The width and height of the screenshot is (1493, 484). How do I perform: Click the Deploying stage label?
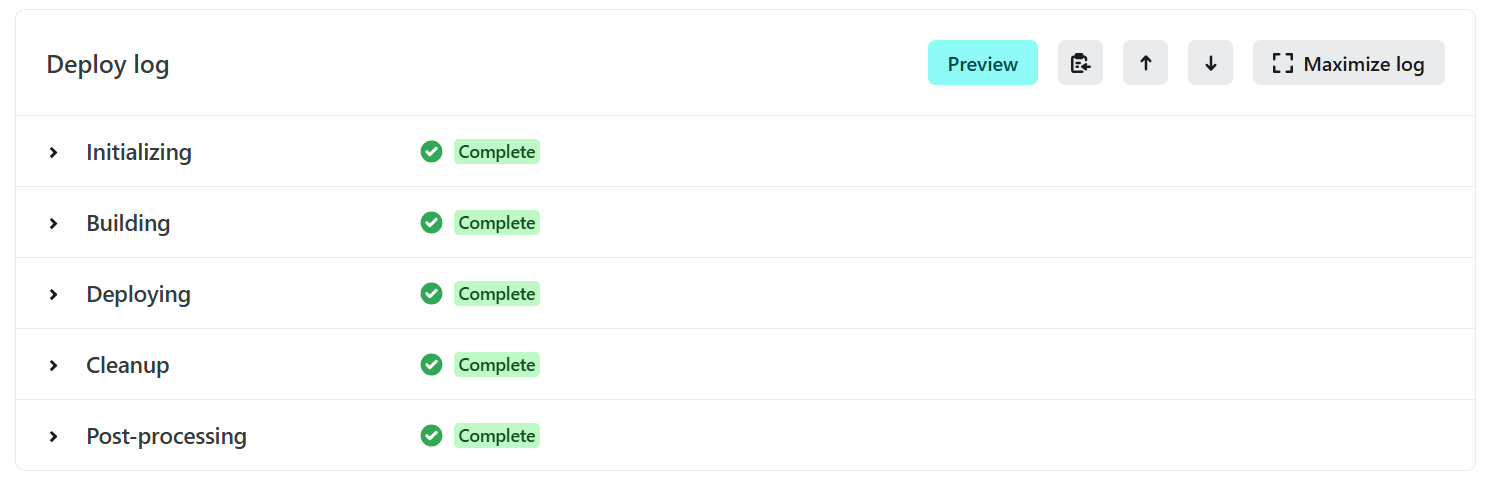tap(138, 294)
